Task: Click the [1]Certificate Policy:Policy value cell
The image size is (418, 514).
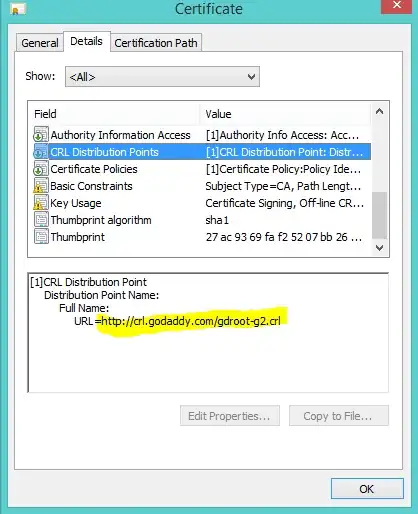Action: click(283, 169)
